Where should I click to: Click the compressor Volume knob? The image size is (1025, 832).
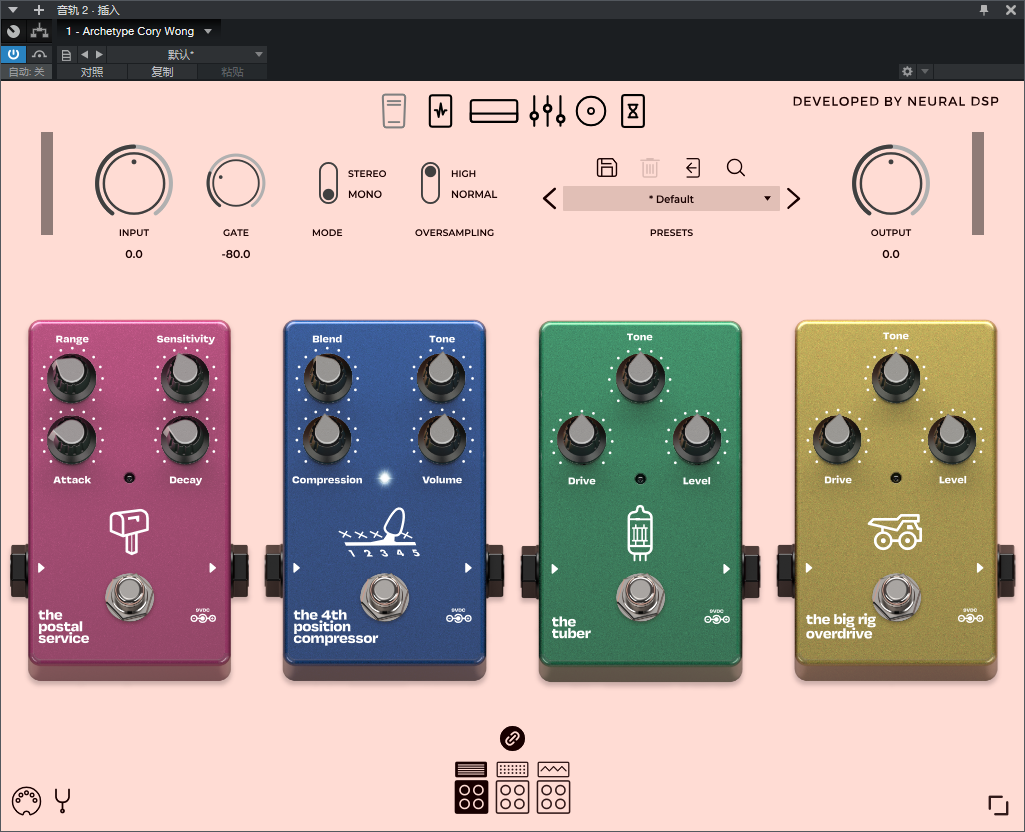(441, 439)
